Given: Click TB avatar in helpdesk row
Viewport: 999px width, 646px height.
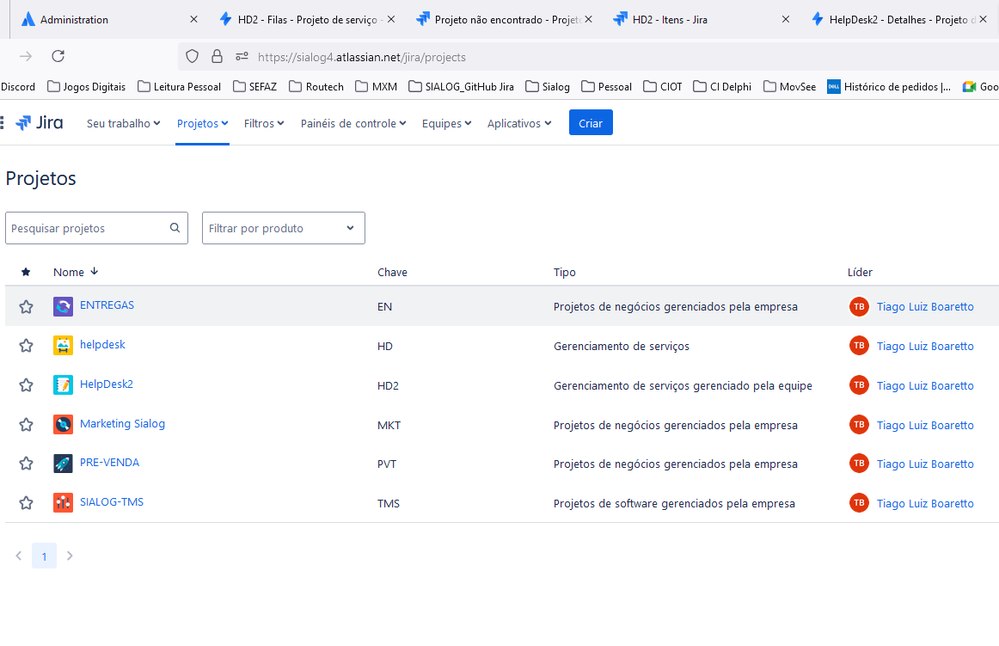Looking at the screenshot, I should pyautogui.click(x=859, y=345).
